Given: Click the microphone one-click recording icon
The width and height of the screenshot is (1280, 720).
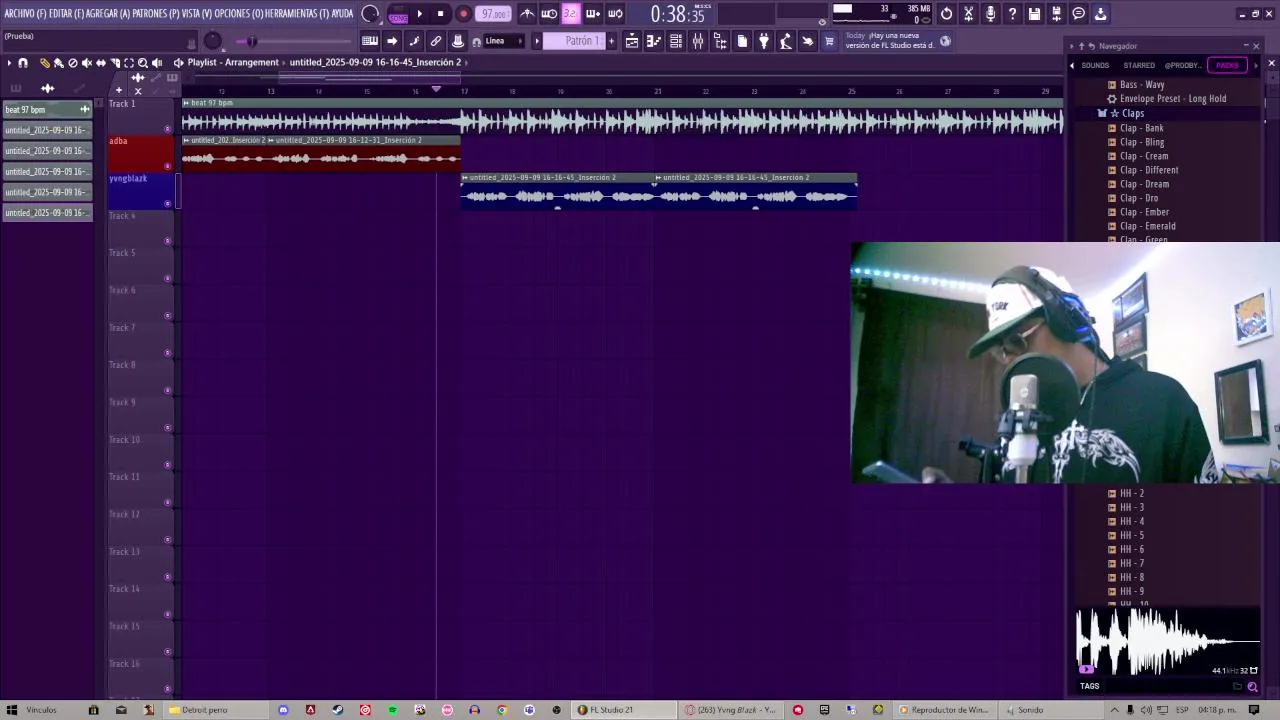Looking at the screenshot, I should tap(990, 14).
